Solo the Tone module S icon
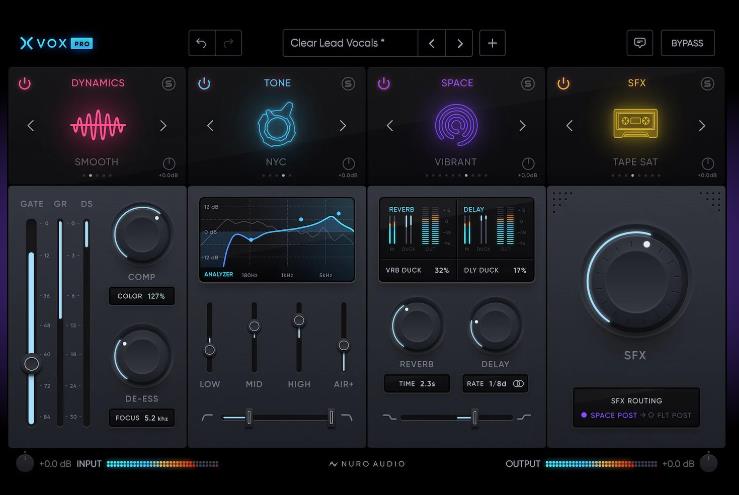The height and width of the screenshot is (495, 739). click(x=348, y=84)
